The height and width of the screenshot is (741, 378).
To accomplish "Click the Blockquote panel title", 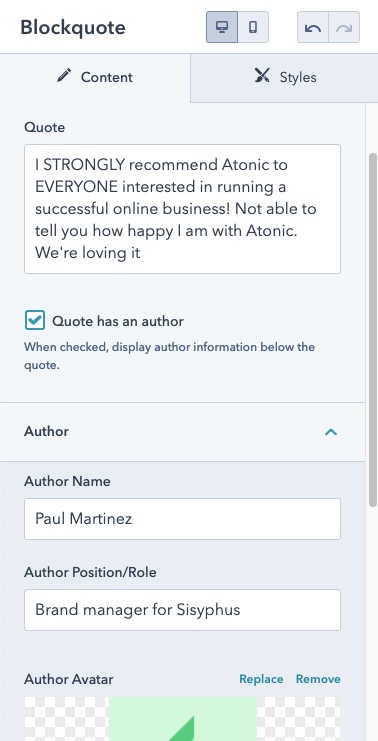I will tap(73, 27).
